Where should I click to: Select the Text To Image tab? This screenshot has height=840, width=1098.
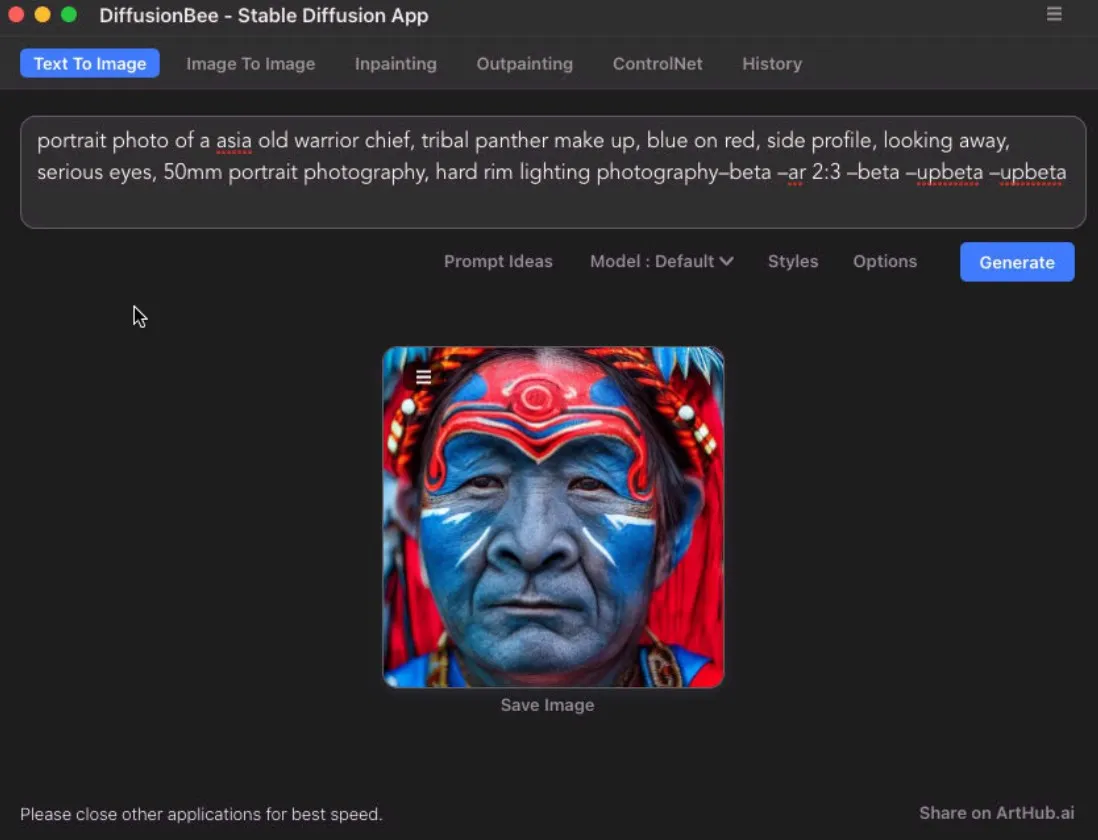[90, 64]
